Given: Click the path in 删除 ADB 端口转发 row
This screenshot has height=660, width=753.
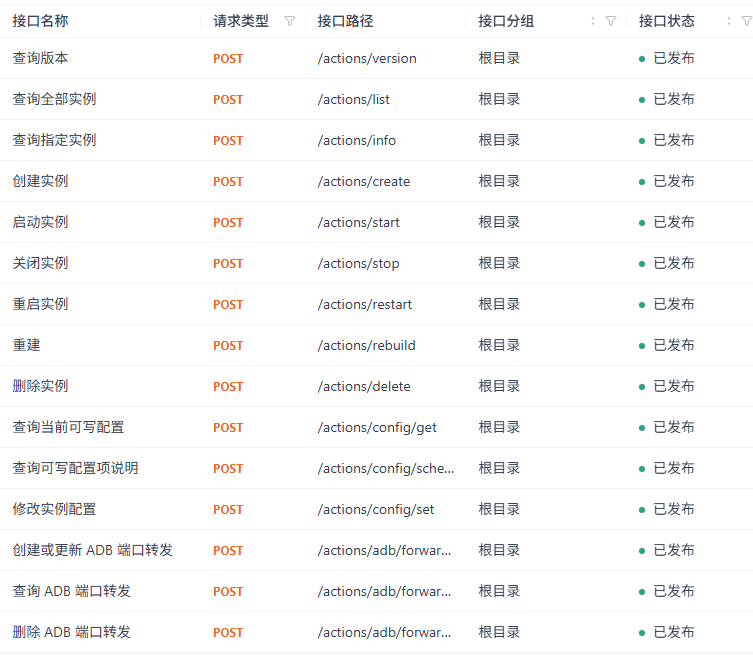Looking at the screenshot, I should click(384, 633).
